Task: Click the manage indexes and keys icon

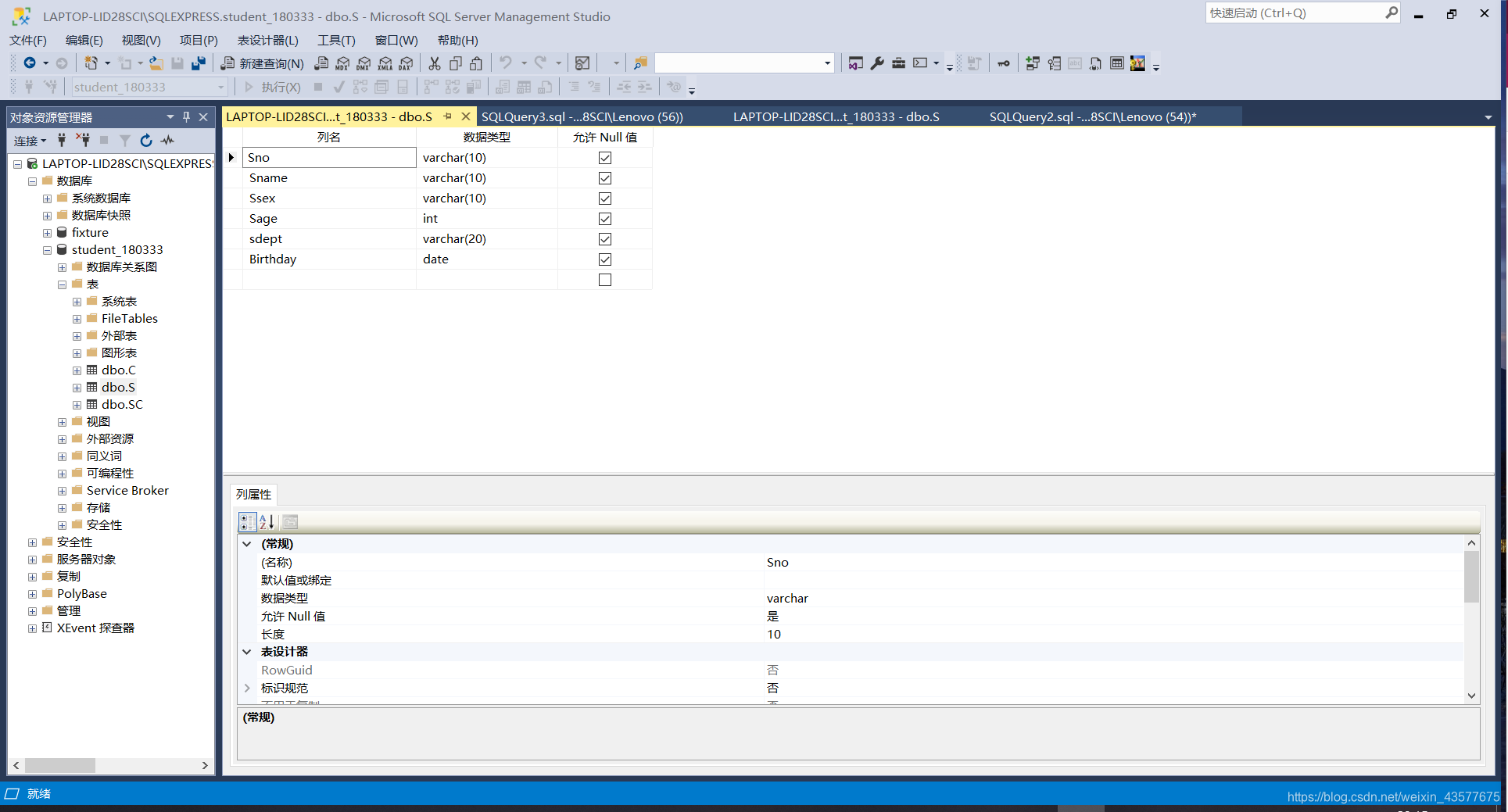Action: pyautogui.click(x=1054, y=63)
